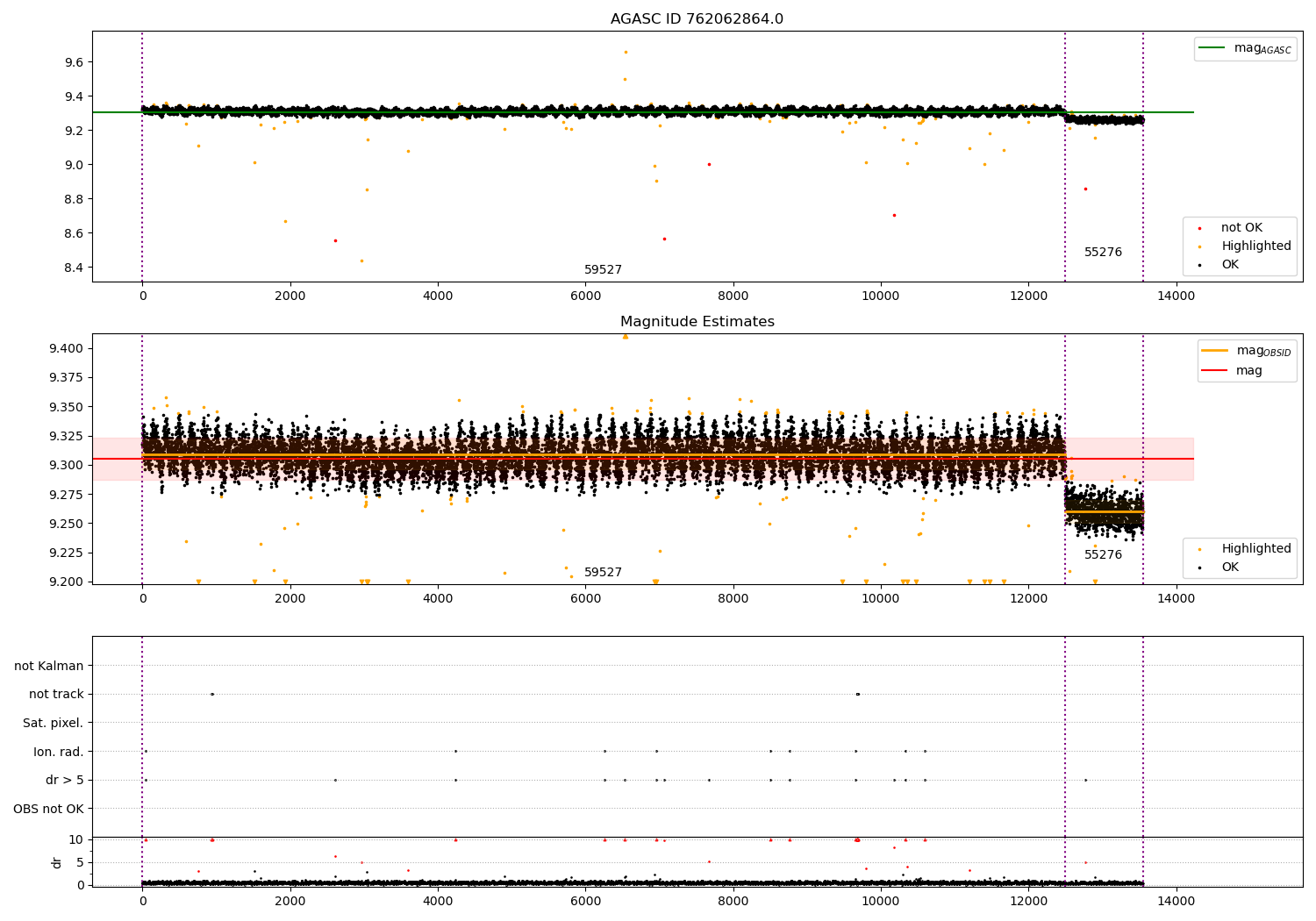This screenshot has height=921, width=1316.
Task: Click the 10 y-tick on the dr plot
Action: tap(76, 839)
